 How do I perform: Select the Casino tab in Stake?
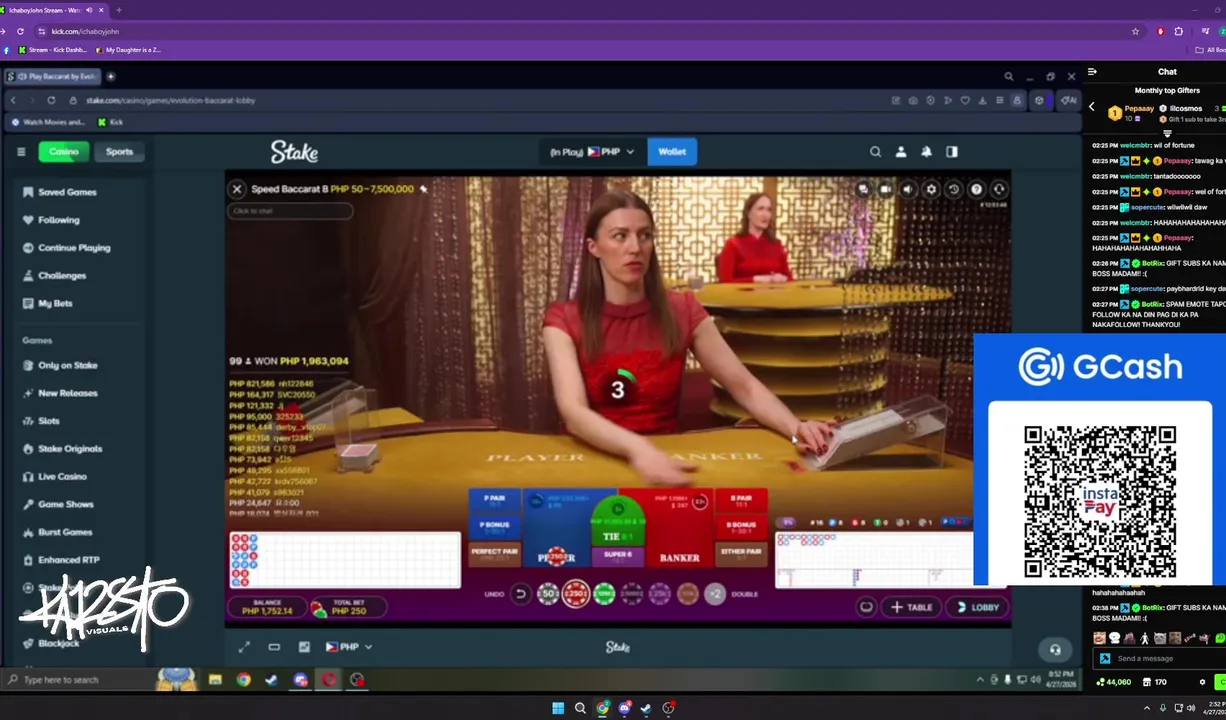(64, 152)
